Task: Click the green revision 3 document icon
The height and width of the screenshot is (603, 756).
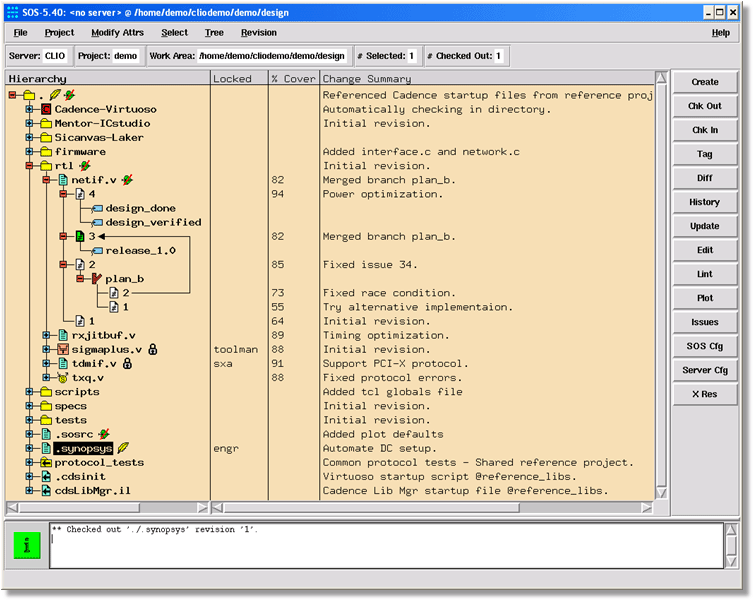Action: click(x=80, y=237)
